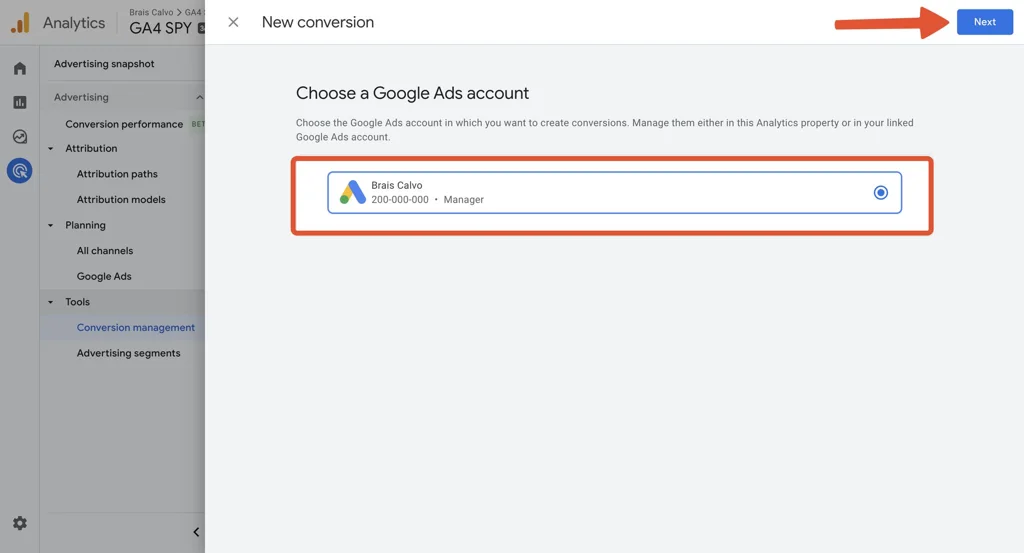Click the Manager label in account card

click(x=464, y=200)
